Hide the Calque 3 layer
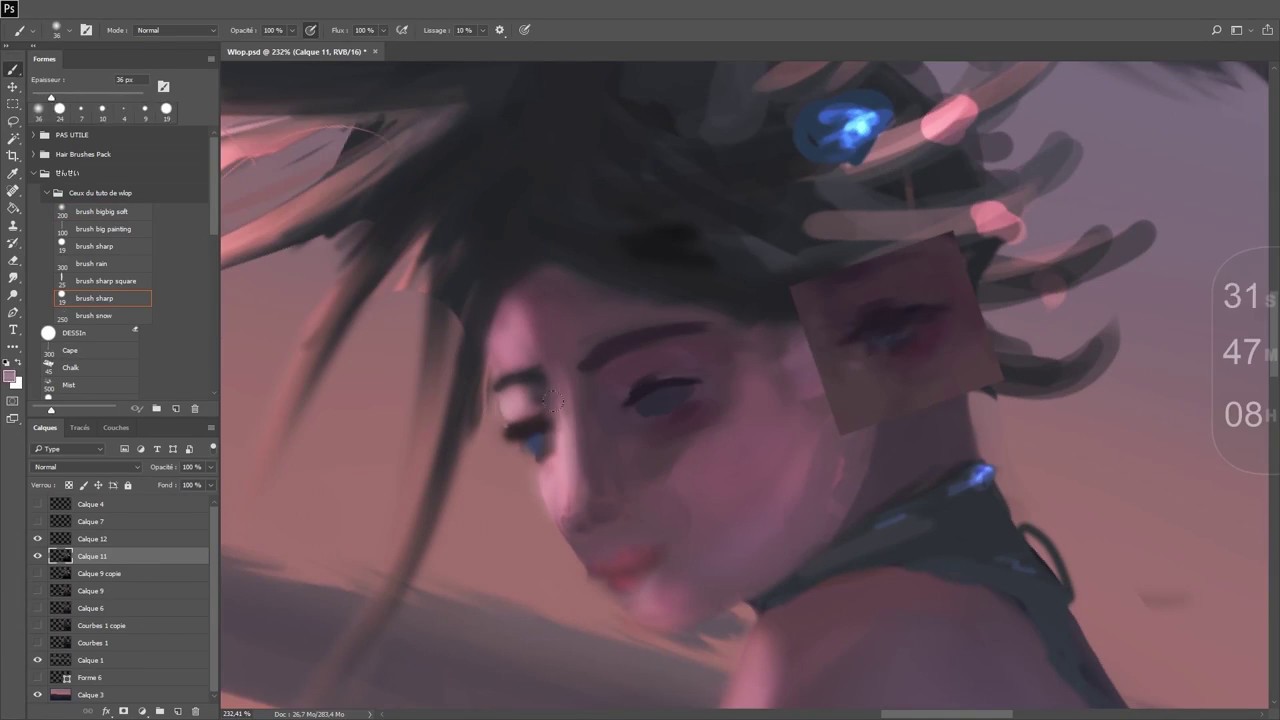1280x720 pixels. [x=38, y=695]
